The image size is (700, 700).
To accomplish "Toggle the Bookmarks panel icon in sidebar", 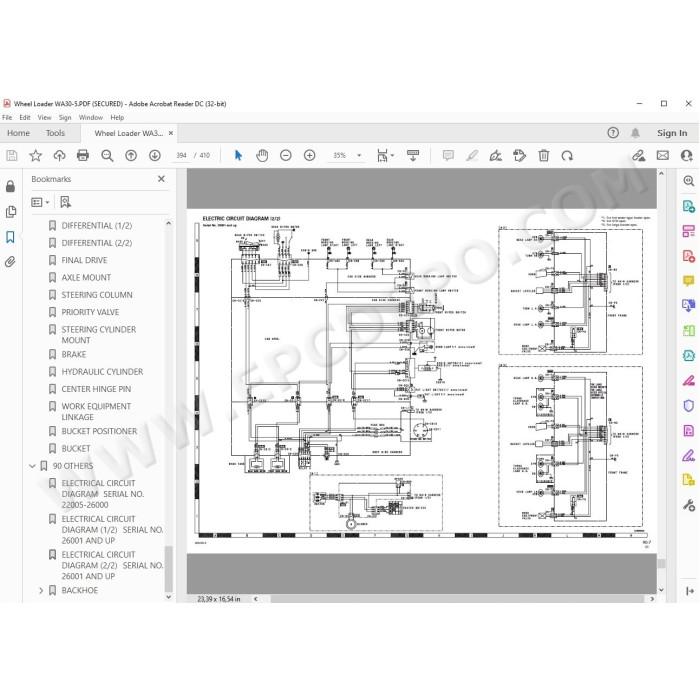I will click(x=10, y=237).
